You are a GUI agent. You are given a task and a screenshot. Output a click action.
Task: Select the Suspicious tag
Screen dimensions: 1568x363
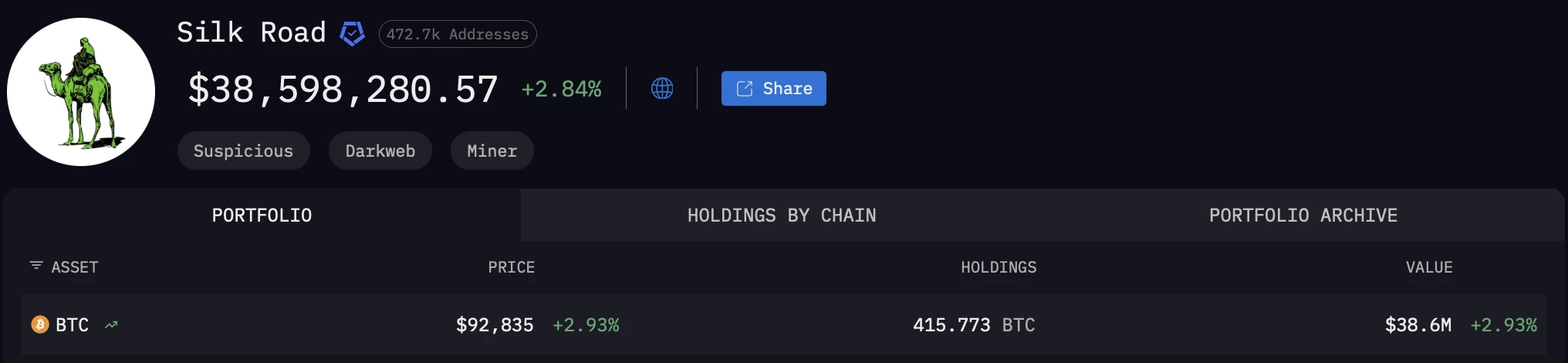pos(243,151)
